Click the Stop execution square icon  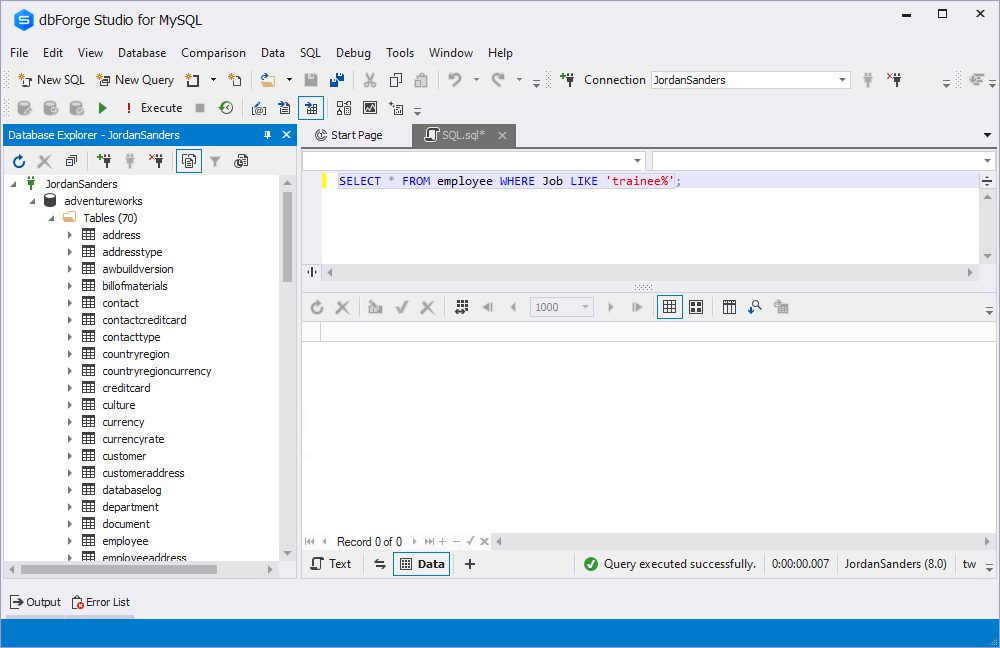point(200,108)
